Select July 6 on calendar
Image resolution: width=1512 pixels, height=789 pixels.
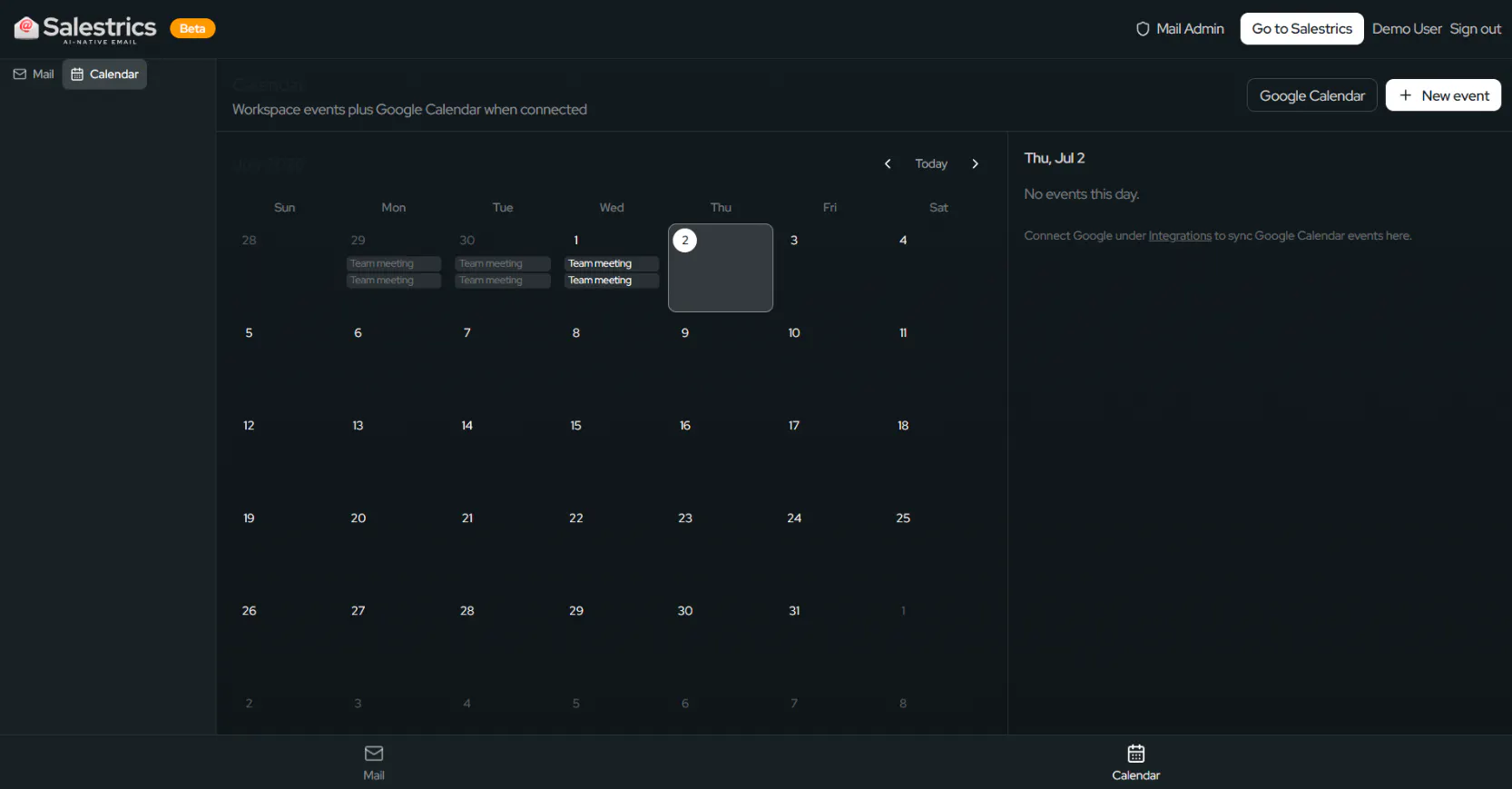[394, 360]
